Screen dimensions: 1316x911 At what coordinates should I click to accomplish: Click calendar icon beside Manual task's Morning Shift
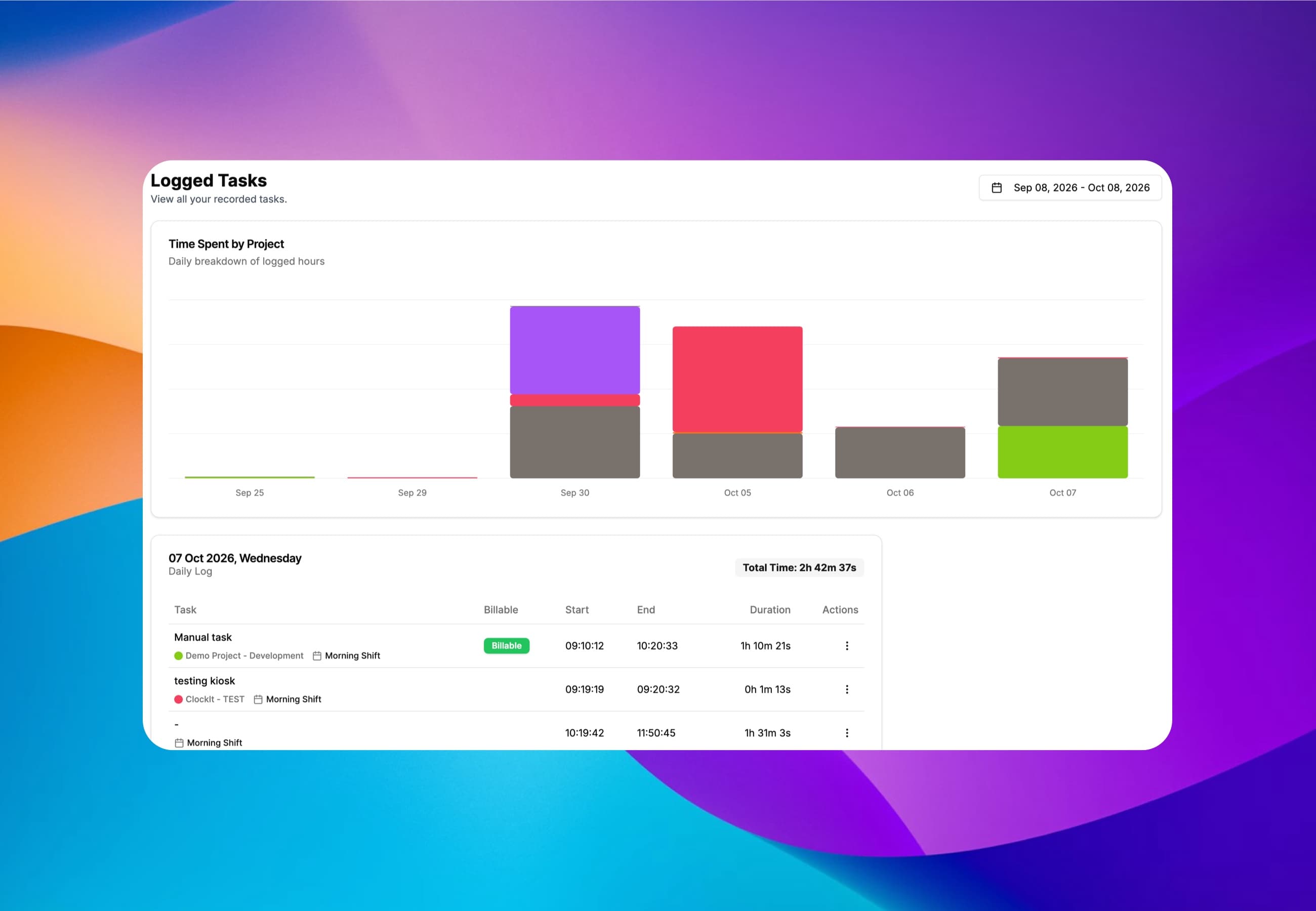pyautogui.click(x=317, y=656)
